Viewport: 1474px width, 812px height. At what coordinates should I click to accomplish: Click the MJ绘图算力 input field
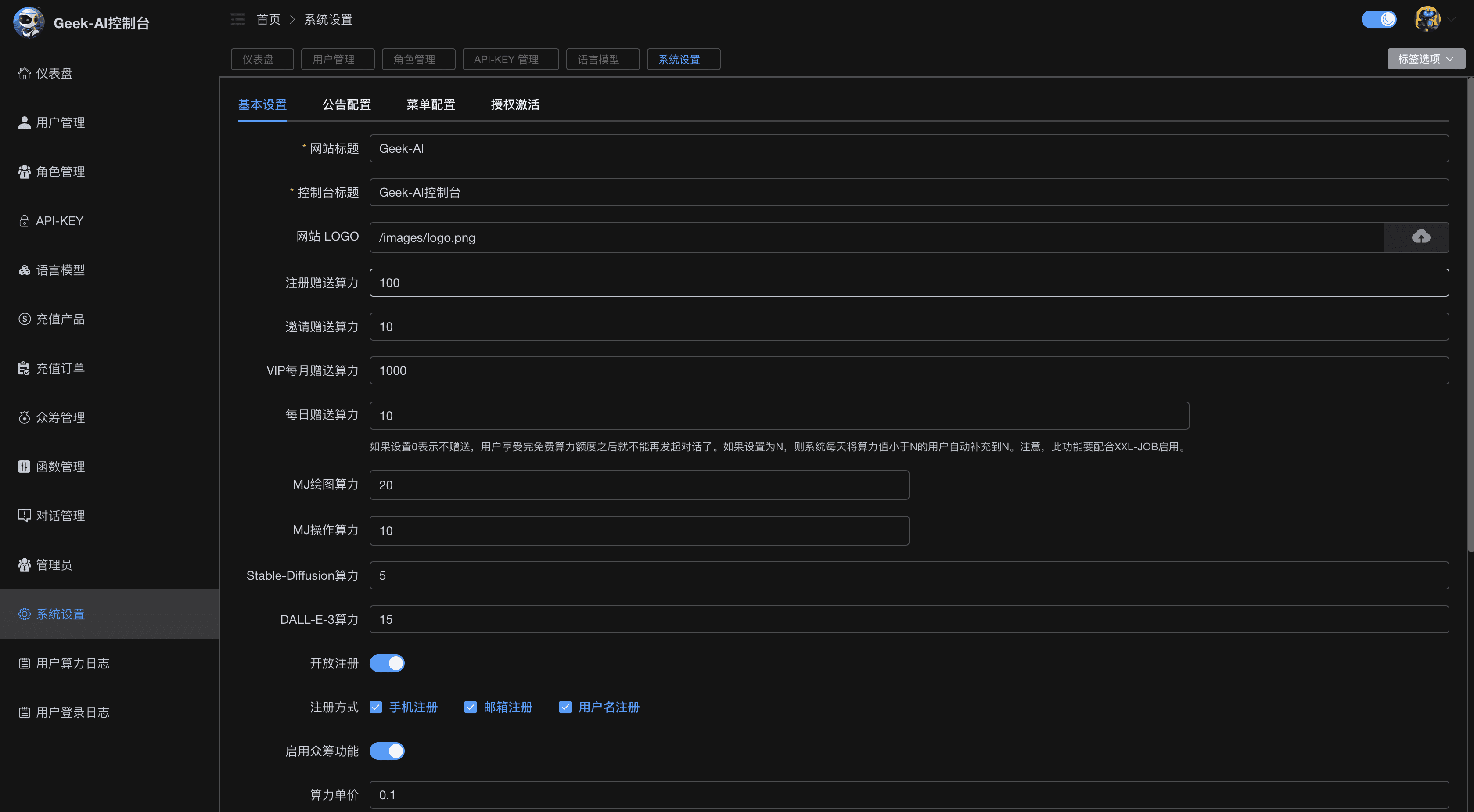click(x=639, y=485)
